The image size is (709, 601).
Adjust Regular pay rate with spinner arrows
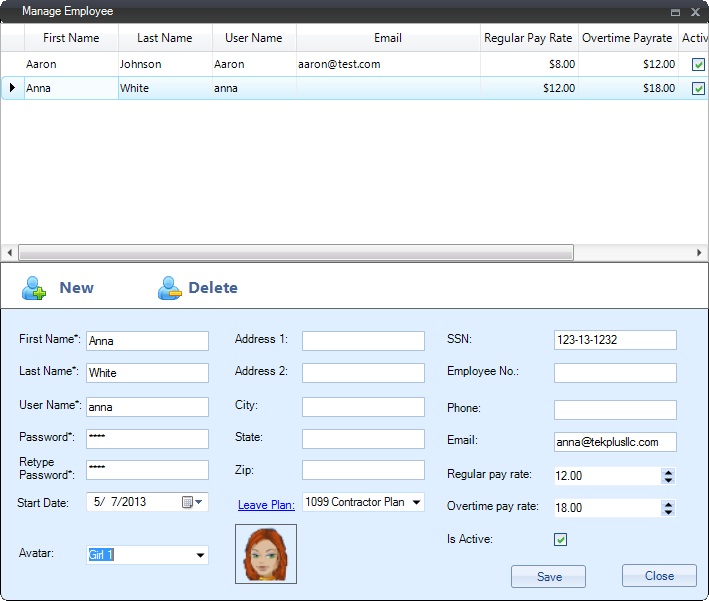[x=668, y=477]
